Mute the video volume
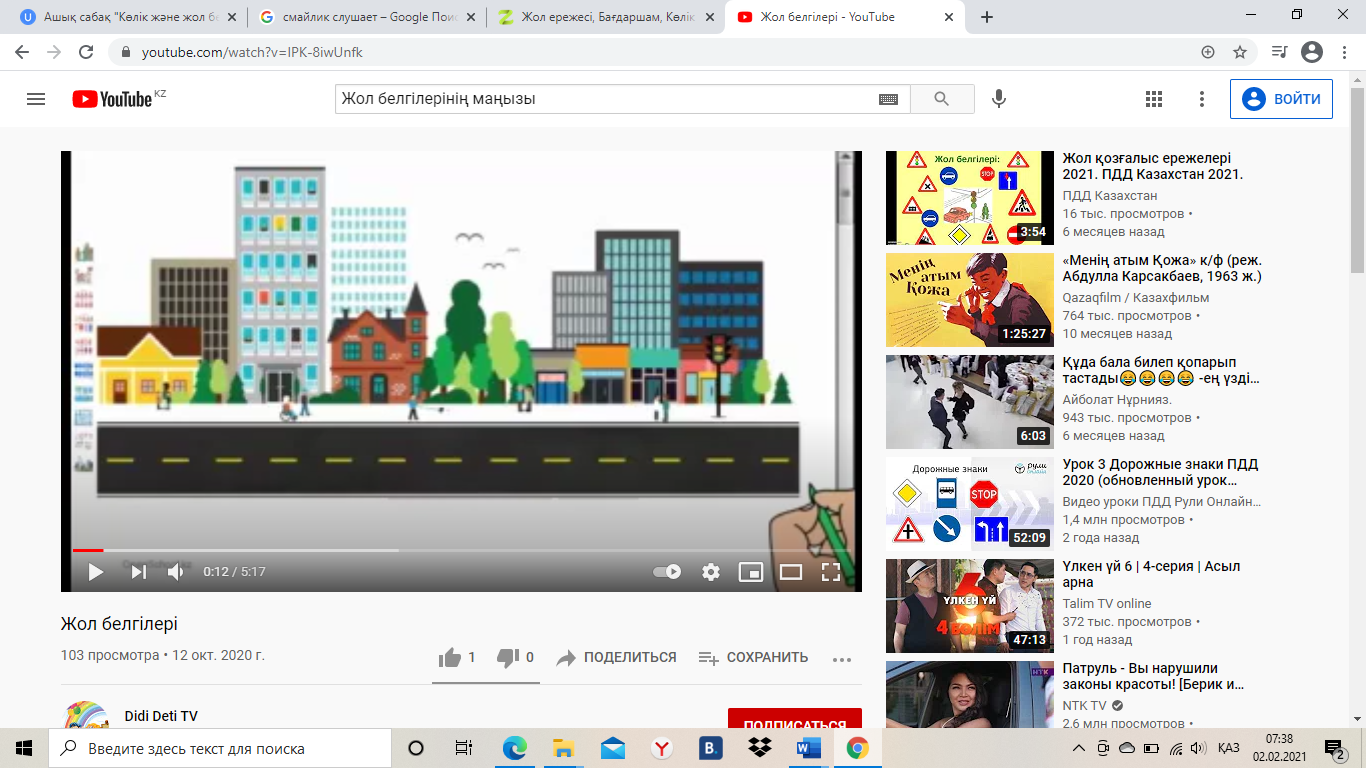Screen dimensions: 1366x768 pyautogui.click(x=176, y=572)
